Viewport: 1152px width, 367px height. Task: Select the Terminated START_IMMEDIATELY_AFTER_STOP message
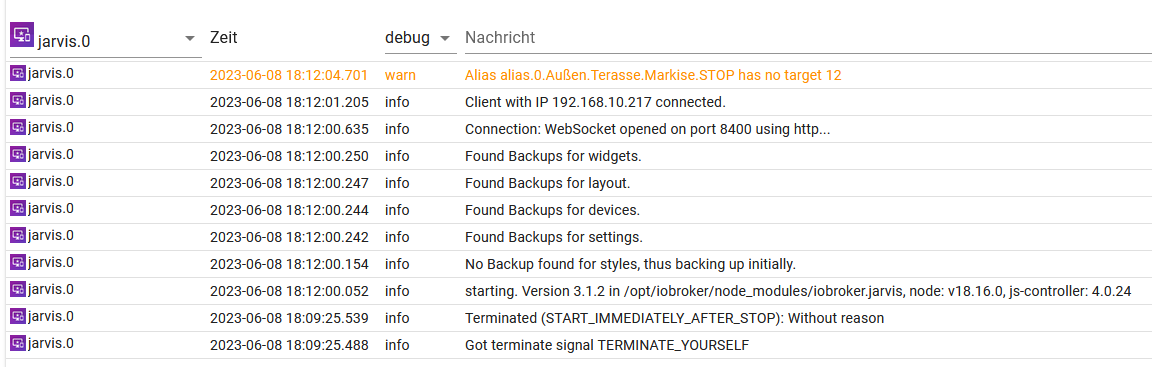pyautogui.click(x=674, y=319)
